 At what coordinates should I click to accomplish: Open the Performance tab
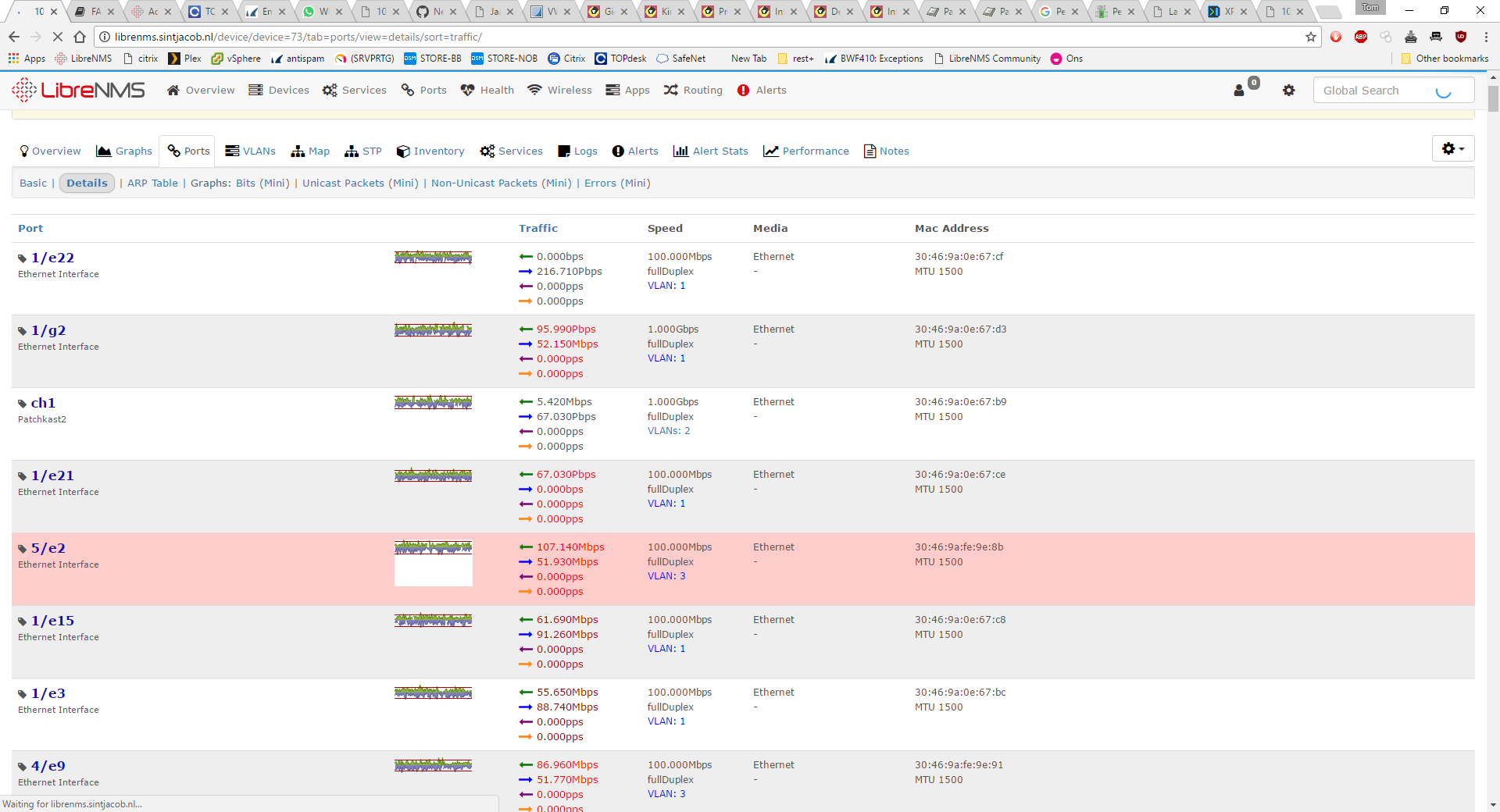(x=806, y=151)
